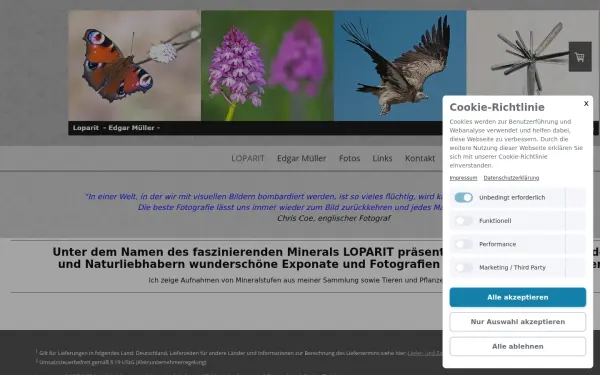This screenshot has height=375, width=600.
Task: Open the shopping cart icon
Action: click(580, 57)
